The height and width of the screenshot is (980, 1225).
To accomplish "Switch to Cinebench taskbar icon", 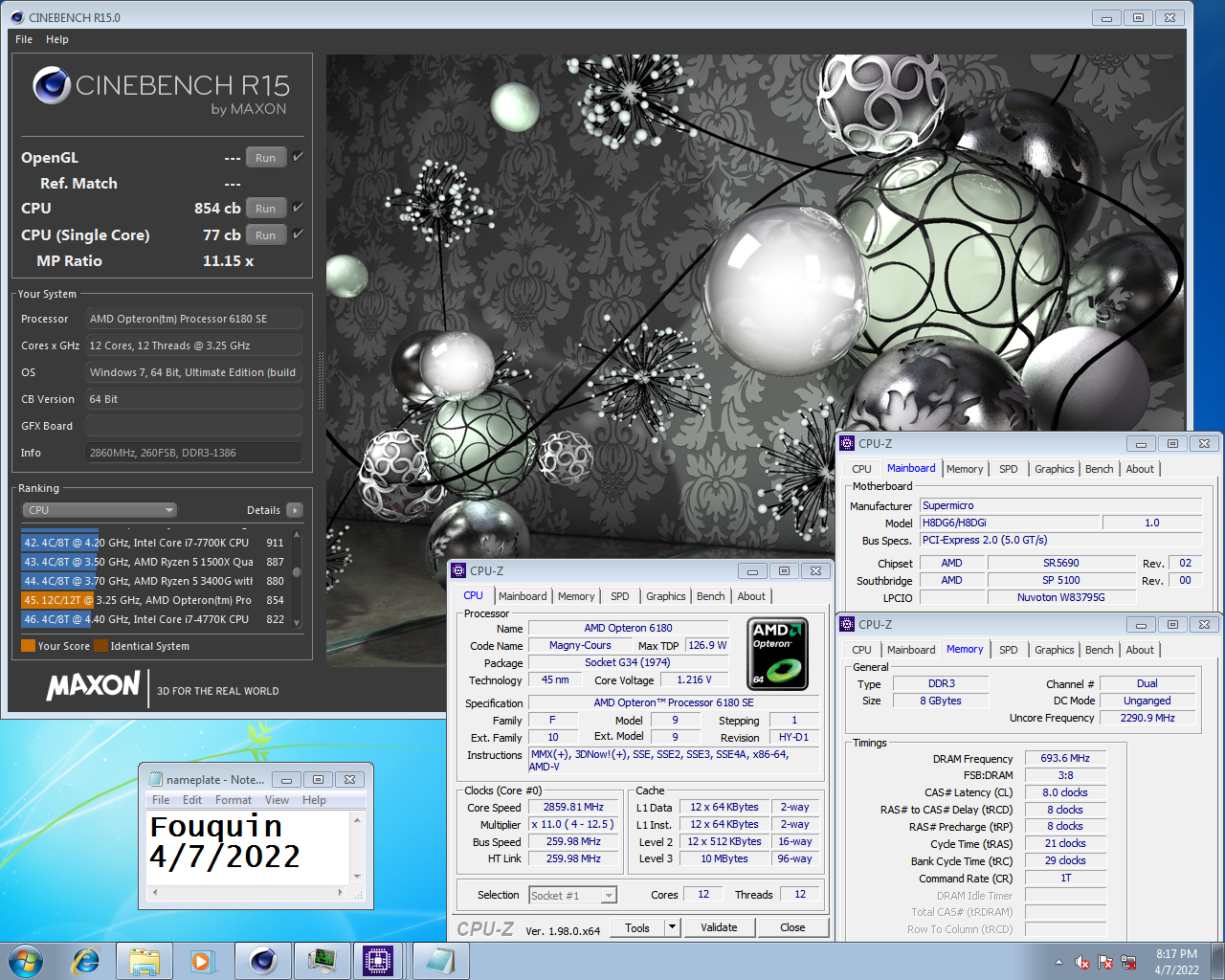I will pos(262,961).
